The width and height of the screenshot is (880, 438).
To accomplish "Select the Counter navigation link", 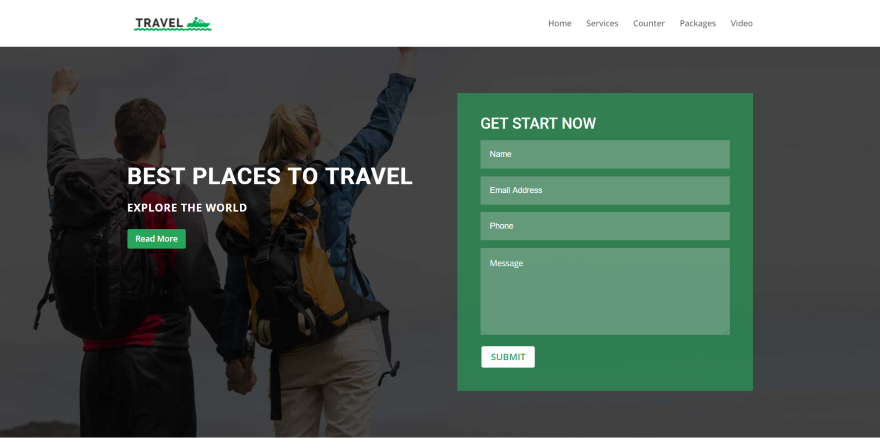I will point(649,23).
